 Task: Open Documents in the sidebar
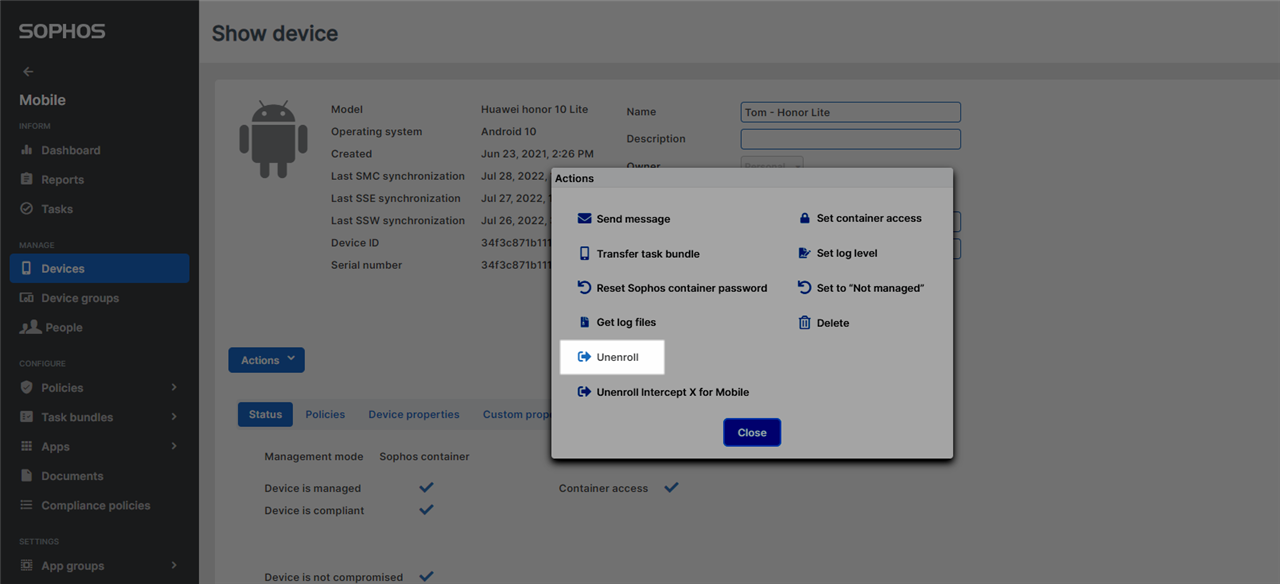72,476
